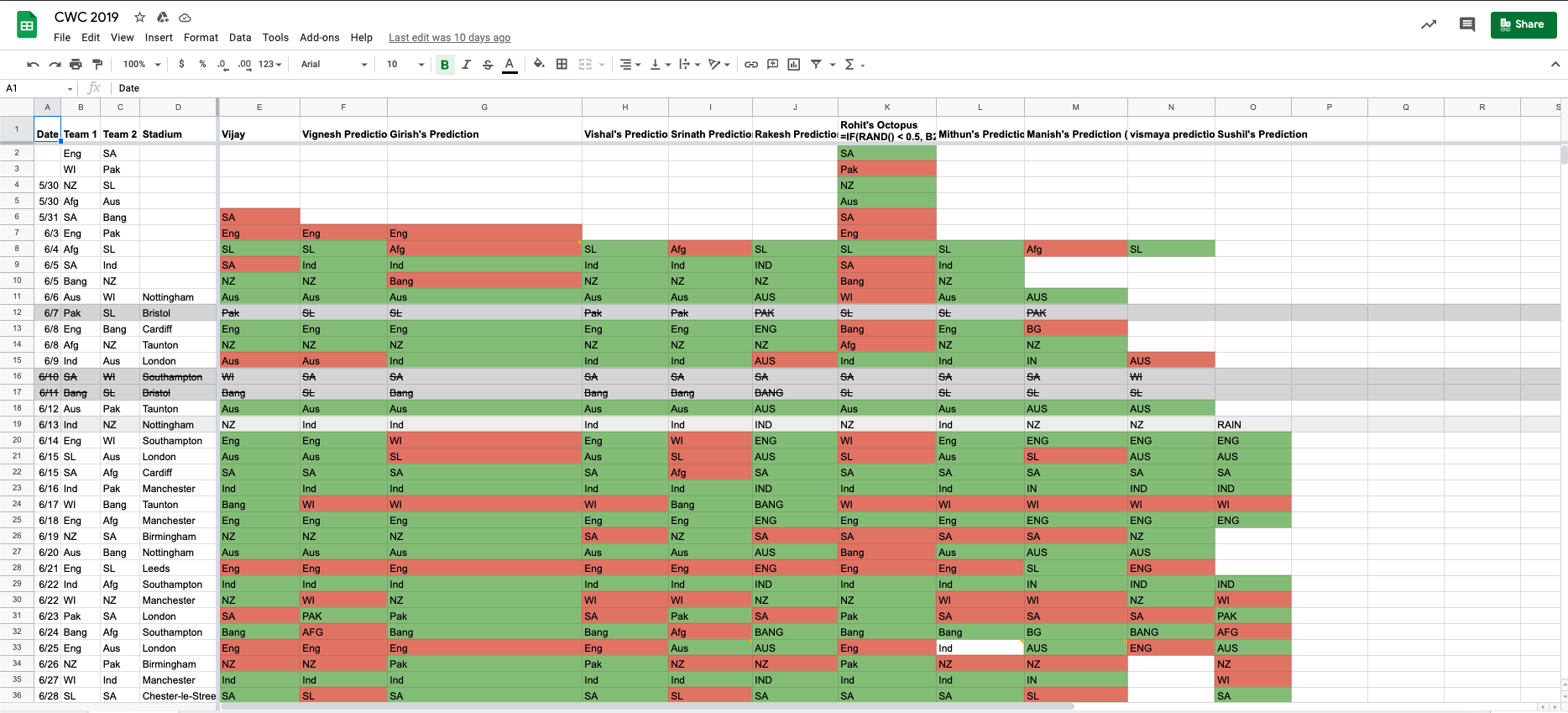Open the Tools menu

pos(275,38)
